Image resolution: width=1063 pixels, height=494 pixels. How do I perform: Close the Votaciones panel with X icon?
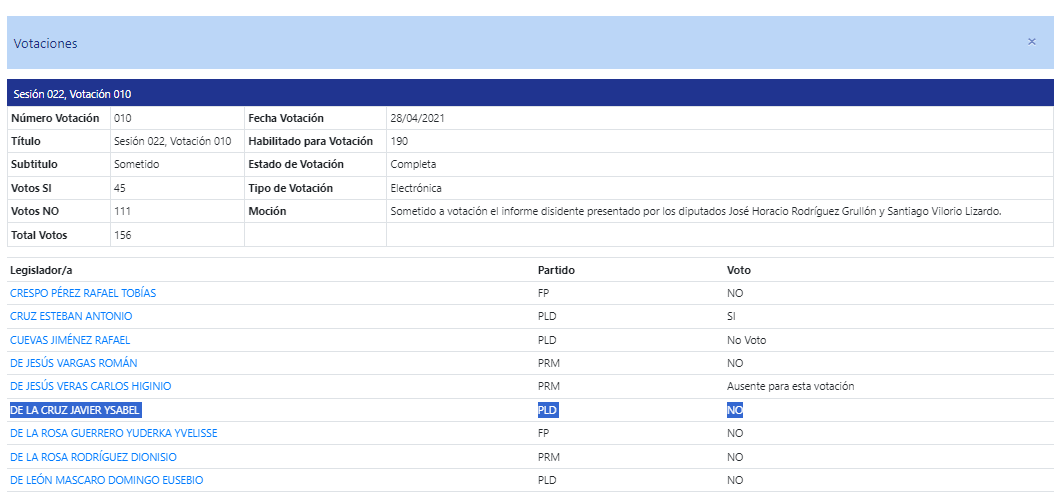pos(1032,42)
